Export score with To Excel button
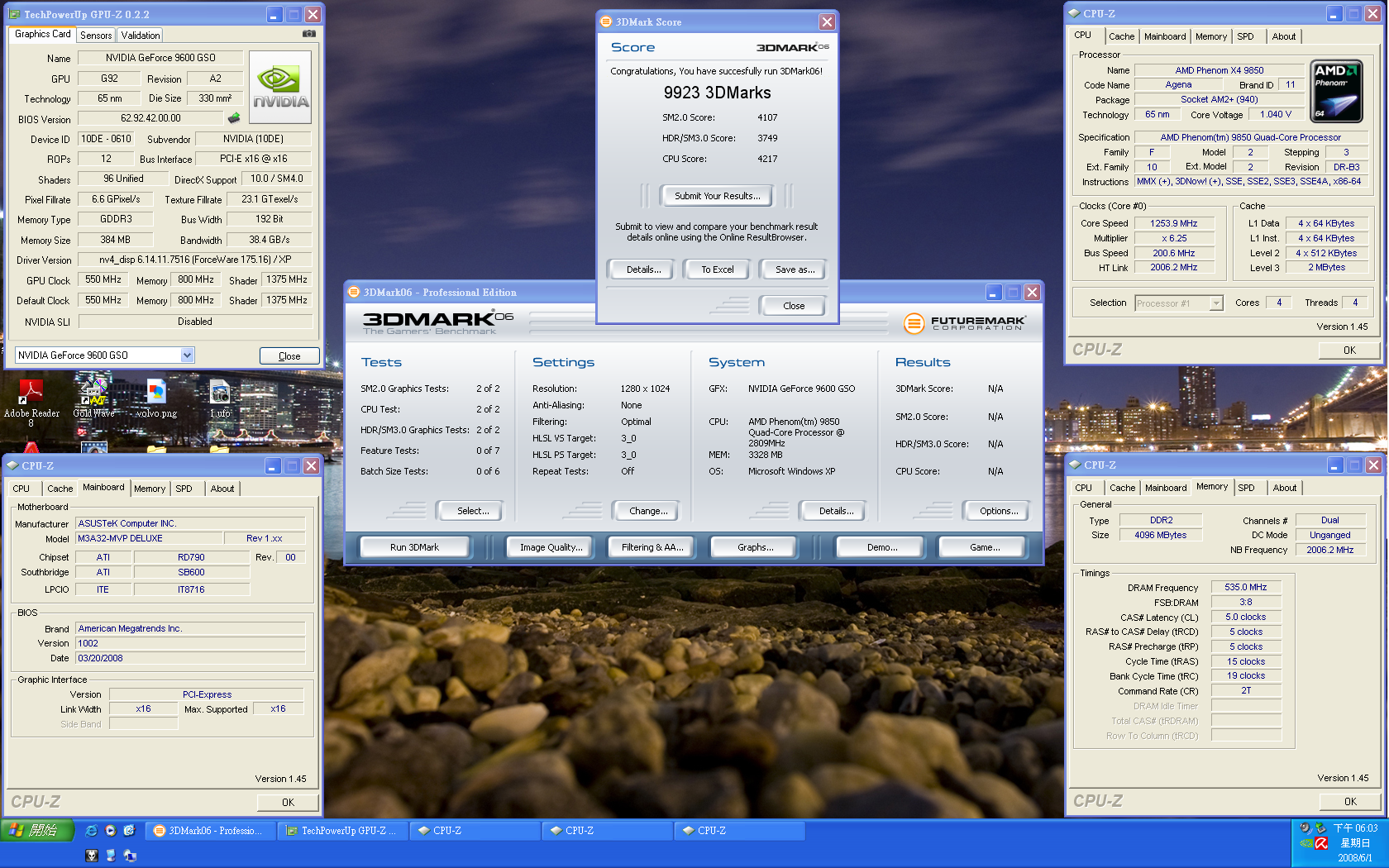1389x868 pixels. pos(718,269)
